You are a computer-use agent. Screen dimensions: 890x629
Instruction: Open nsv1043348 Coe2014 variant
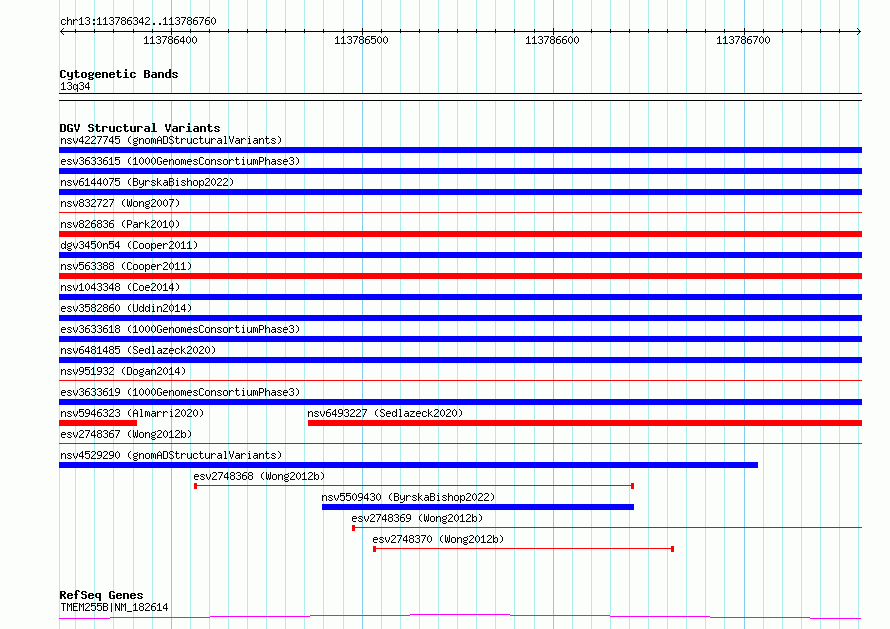120,287
